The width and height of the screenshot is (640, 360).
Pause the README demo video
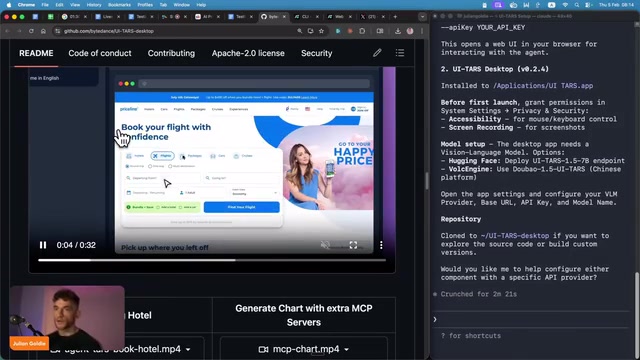pos(43,245)
